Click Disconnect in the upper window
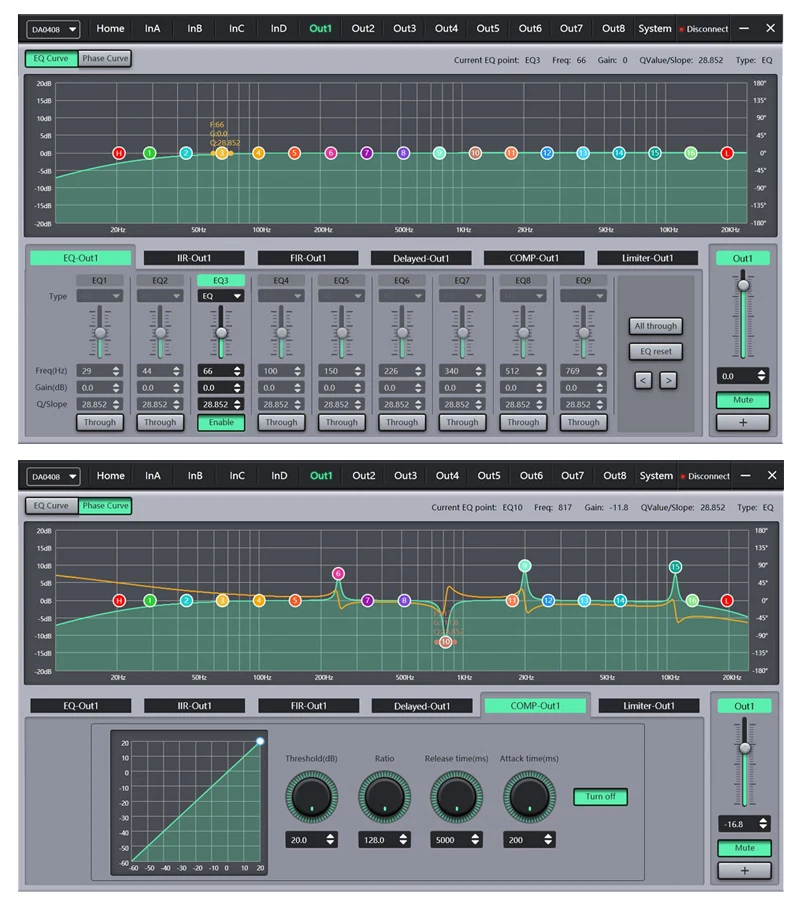Viewport: 800px width, 907px height. 704,29
